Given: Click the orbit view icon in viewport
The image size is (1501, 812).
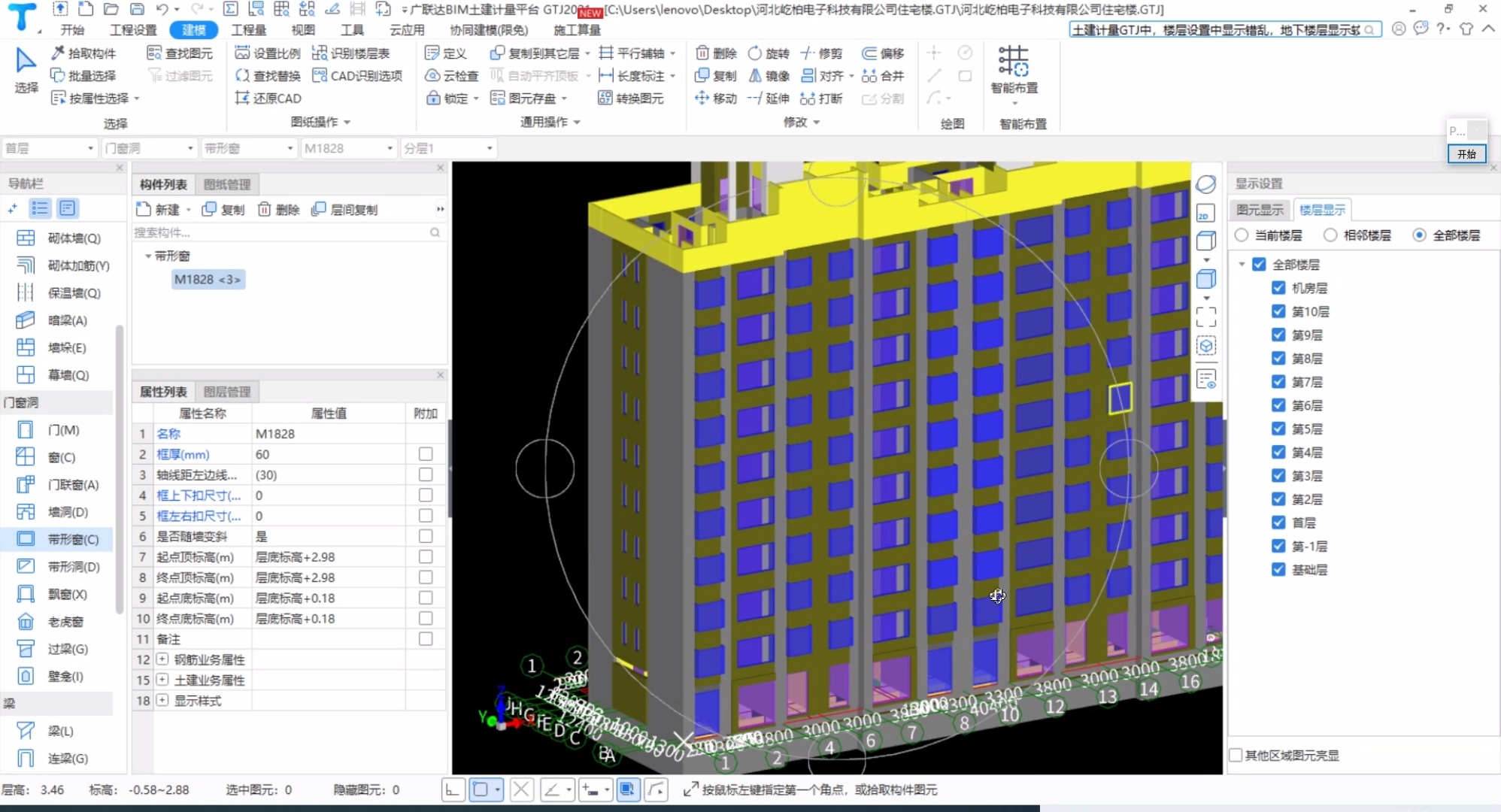Looking at the screenshot, I should coord(1205,184).
